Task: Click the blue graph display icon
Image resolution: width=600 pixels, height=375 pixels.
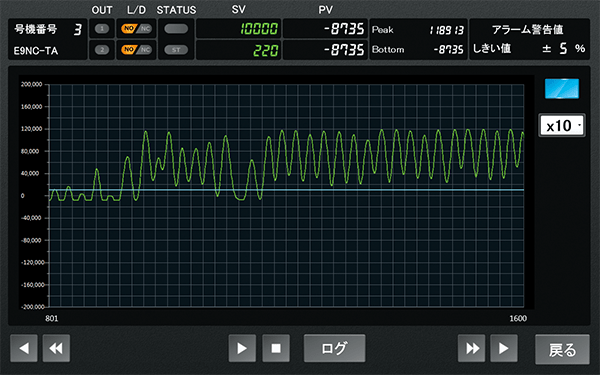Action: (x=562, y=88)
